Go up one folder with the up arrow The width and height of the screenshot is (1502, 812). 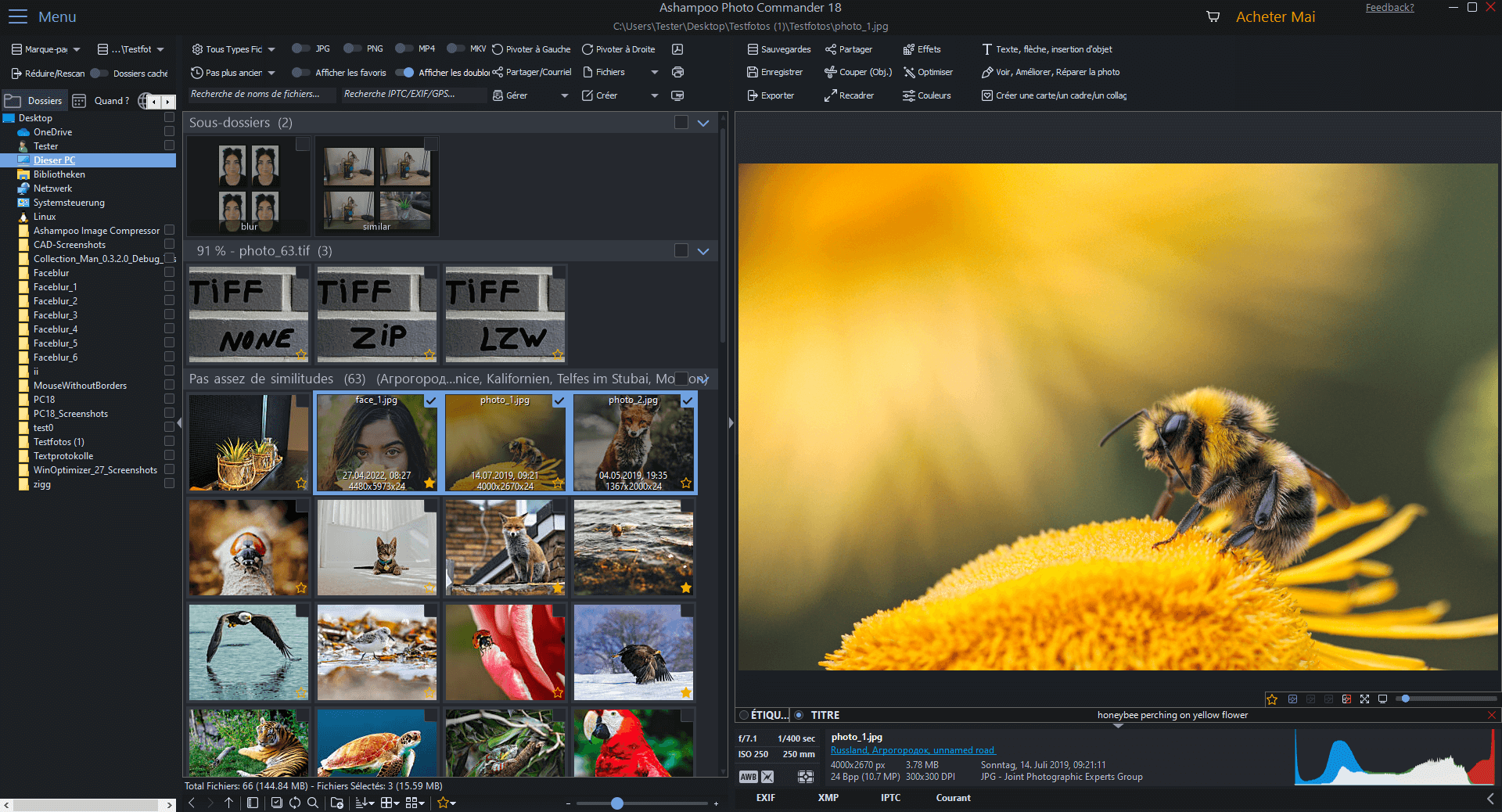click(x=228, y=803)
